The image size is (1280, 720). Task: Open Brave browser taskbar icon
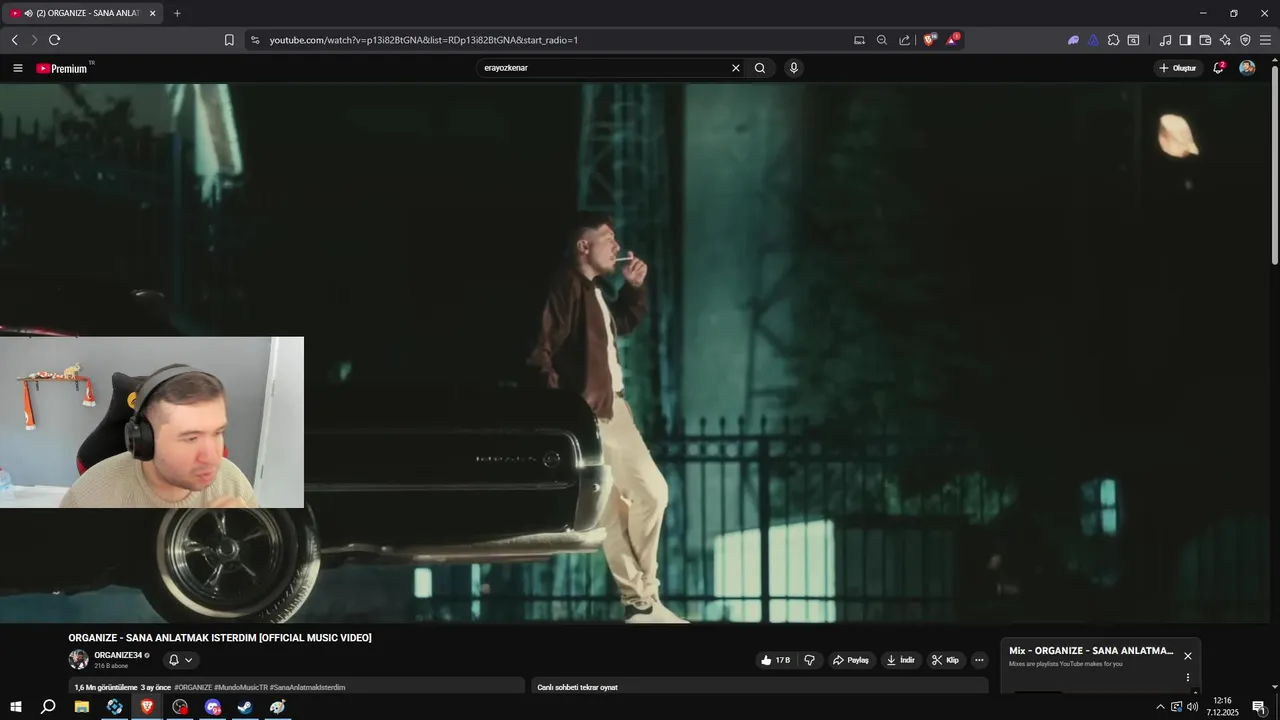point(147,706)
